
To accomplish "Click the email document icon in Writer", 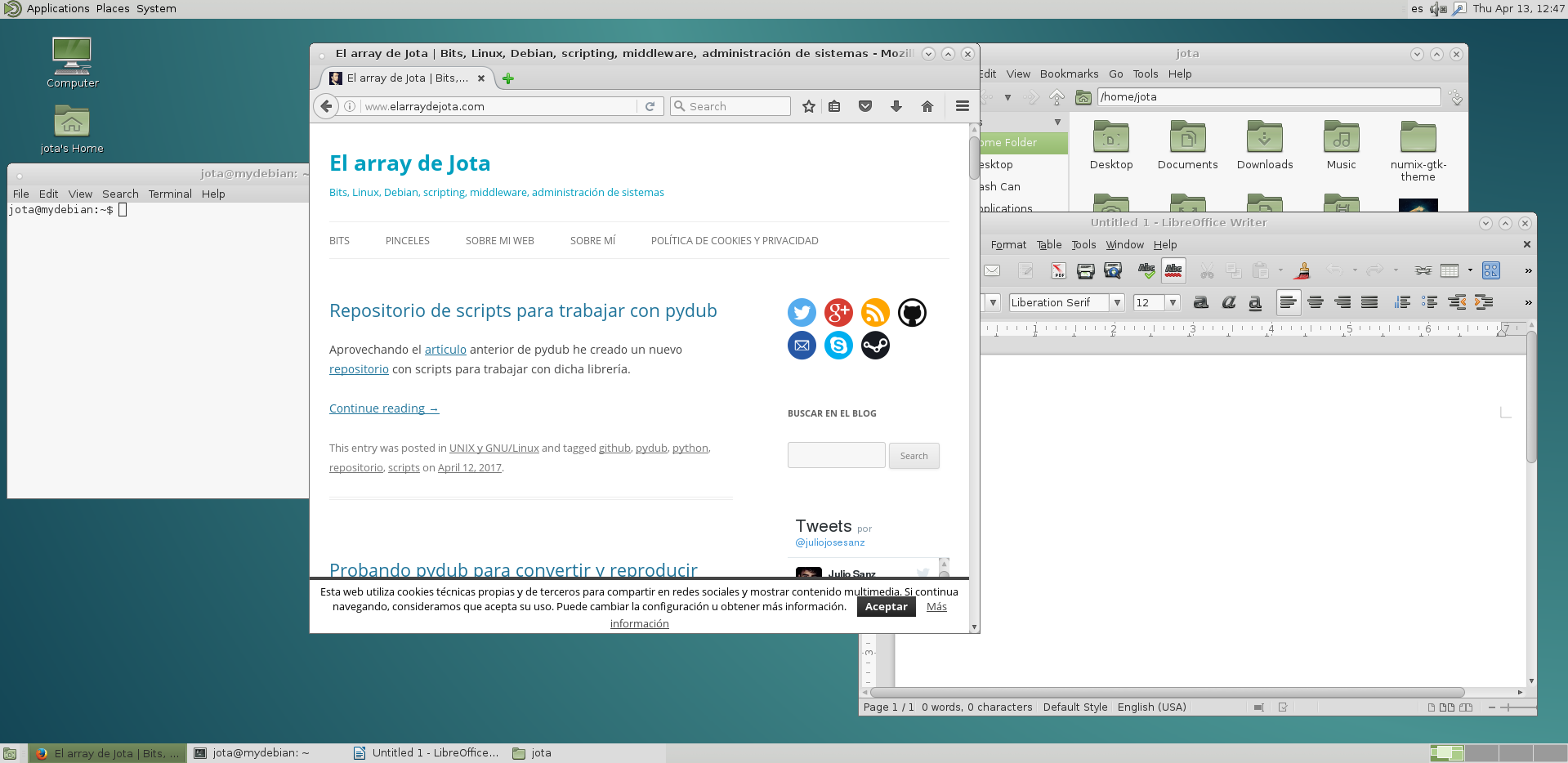I will tap(992, 270).
